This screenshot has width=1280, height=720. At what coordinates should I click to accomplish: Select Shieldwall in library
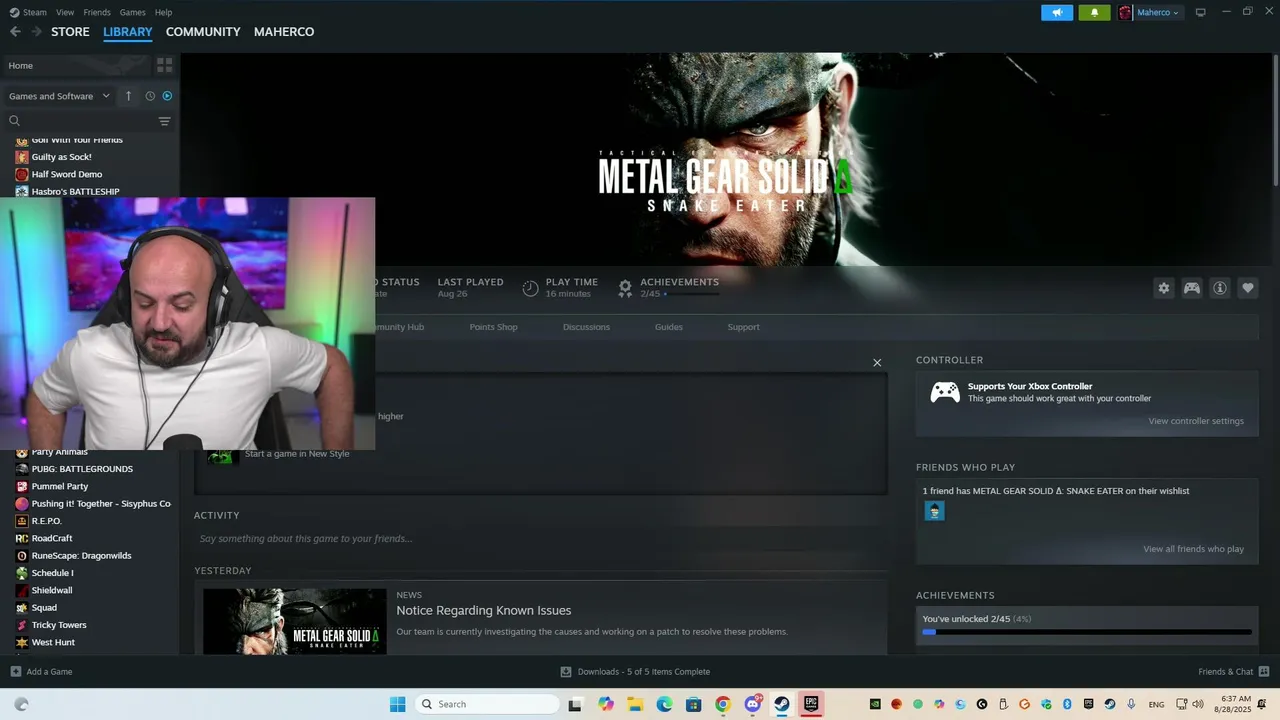(52, 590)
